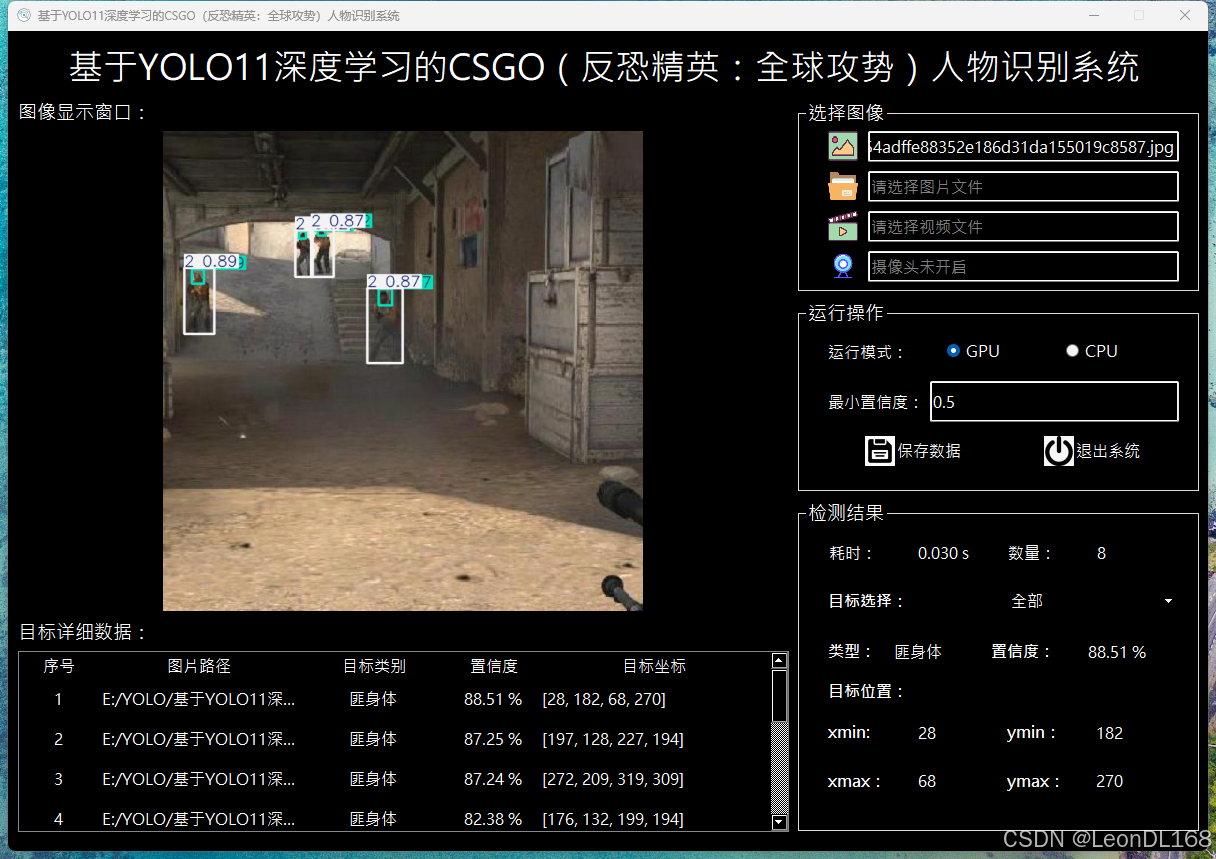Click coordinates cell [176, 132, 199, 194]
The width and height of the screenshot is (1216, 859).
(x=612, y=819)
